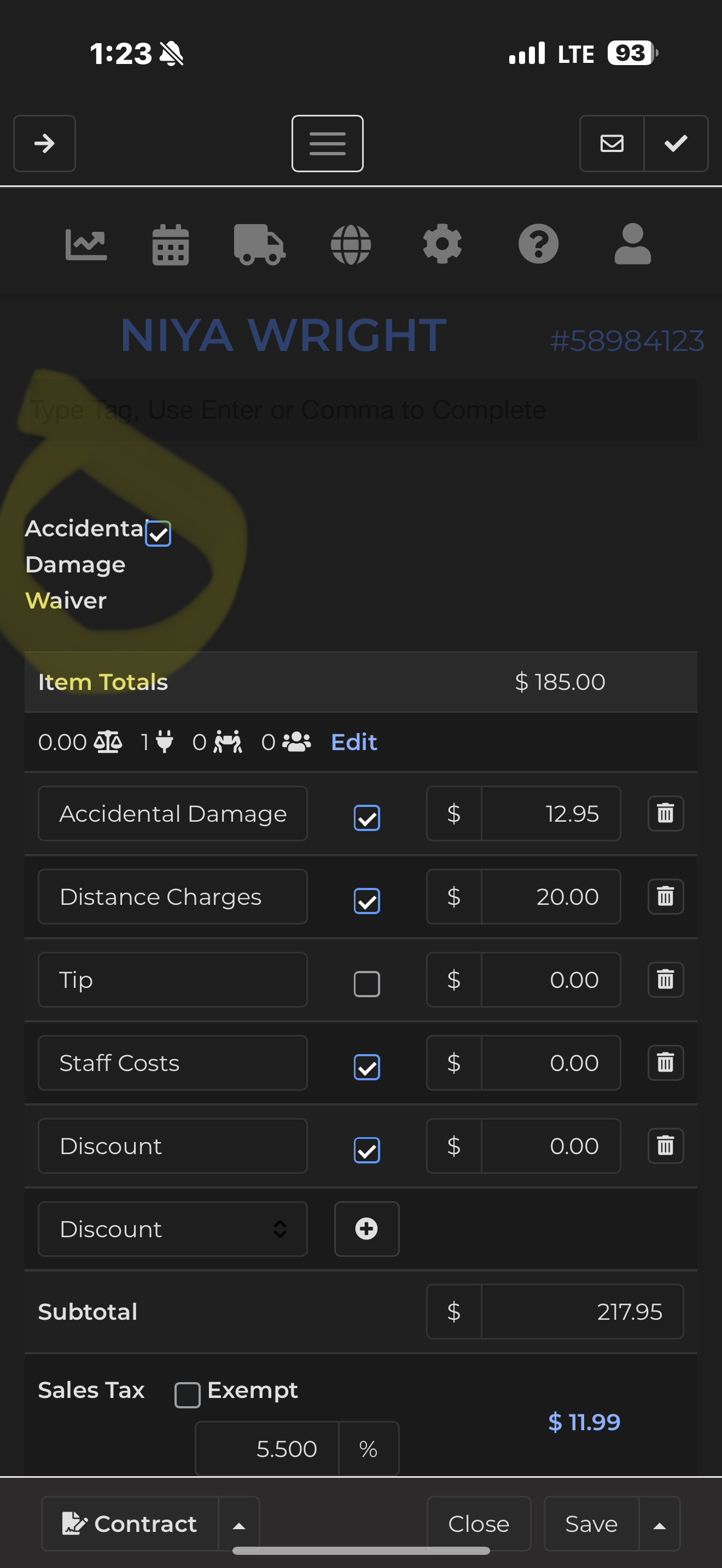
Task: Delete the Distance Charges fee row
Action: 665,897
